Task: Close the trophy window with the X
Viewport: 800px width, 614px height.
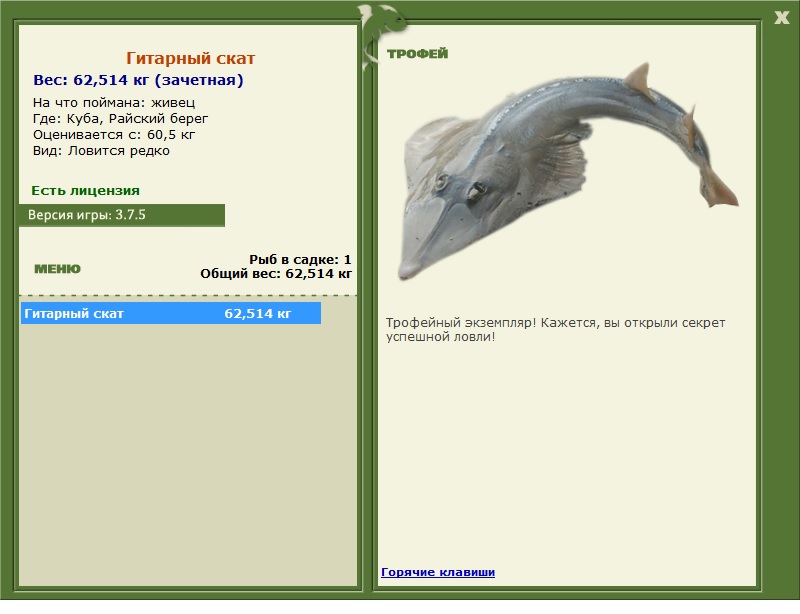Action: coord(781,18)
